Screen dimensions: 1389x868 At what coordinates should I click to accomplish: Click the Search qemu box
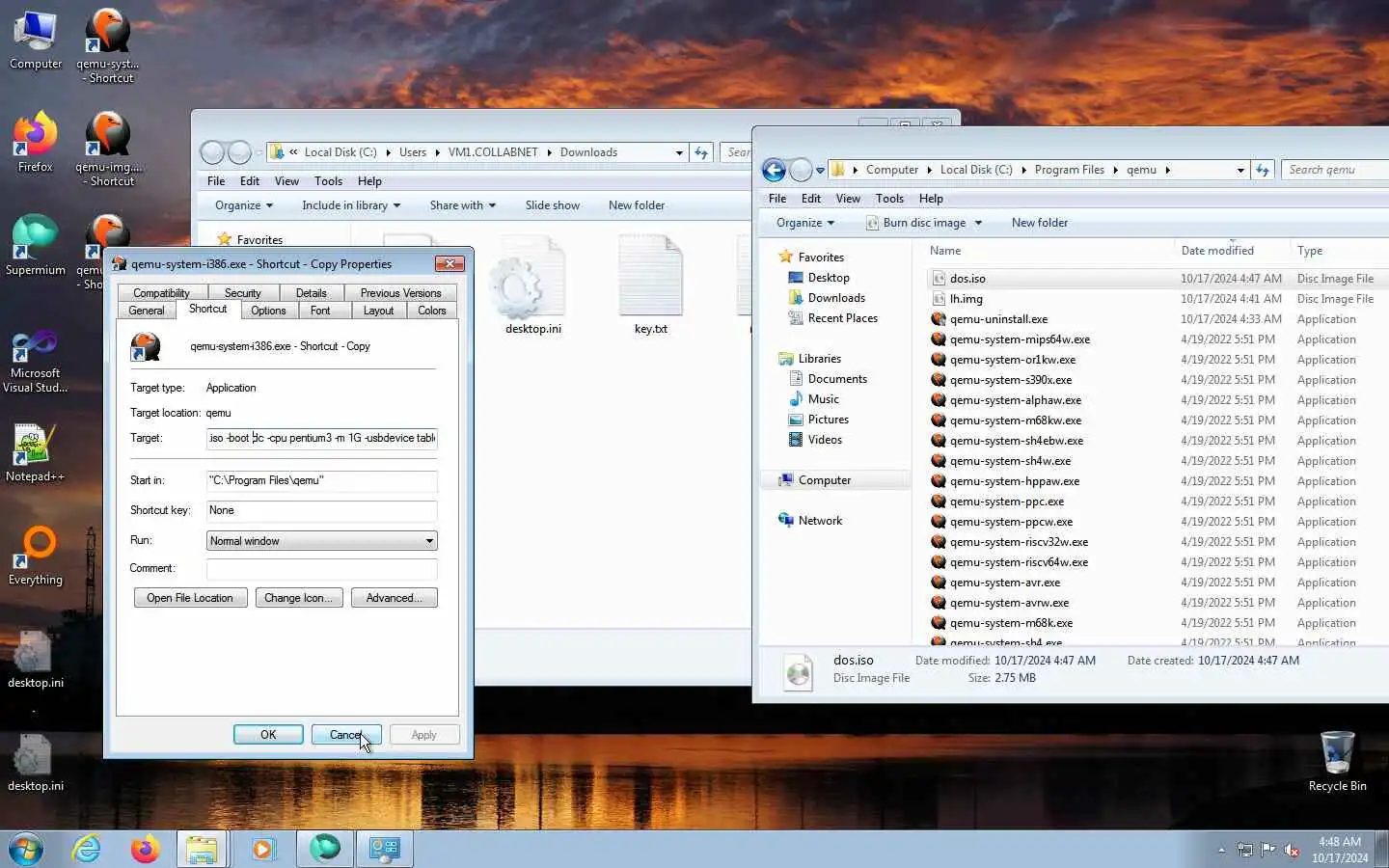[1335, 170]
